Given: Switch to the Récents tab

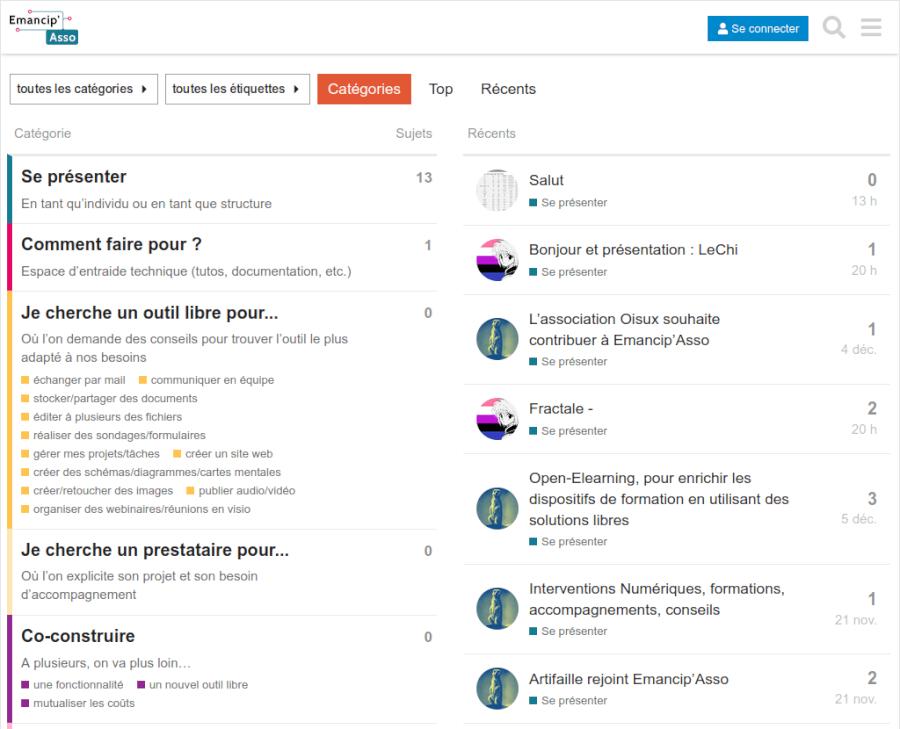Looking at the screenshot, I should click(508, 89).
